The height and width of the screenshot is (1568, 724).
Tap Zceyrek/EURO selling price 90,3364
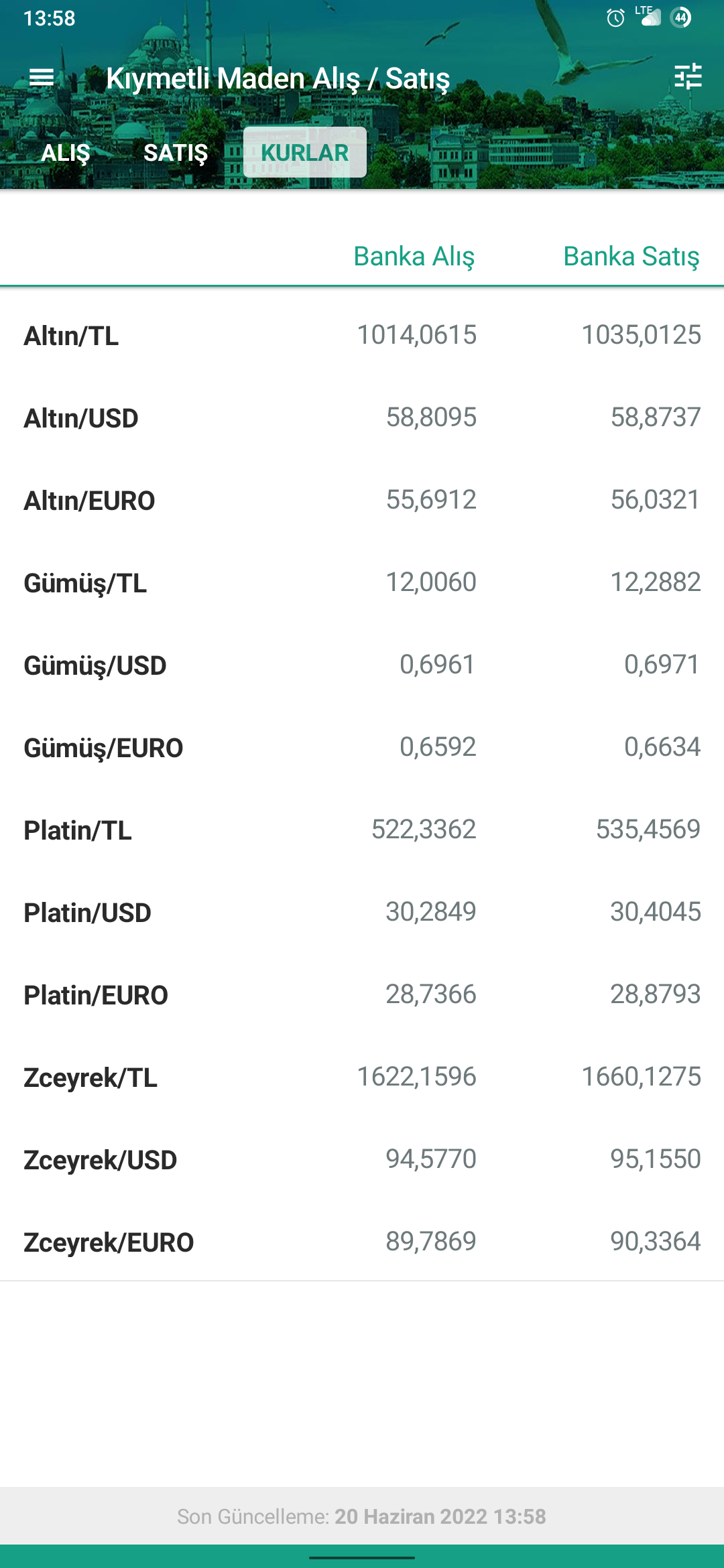(x=656, y=1242)
